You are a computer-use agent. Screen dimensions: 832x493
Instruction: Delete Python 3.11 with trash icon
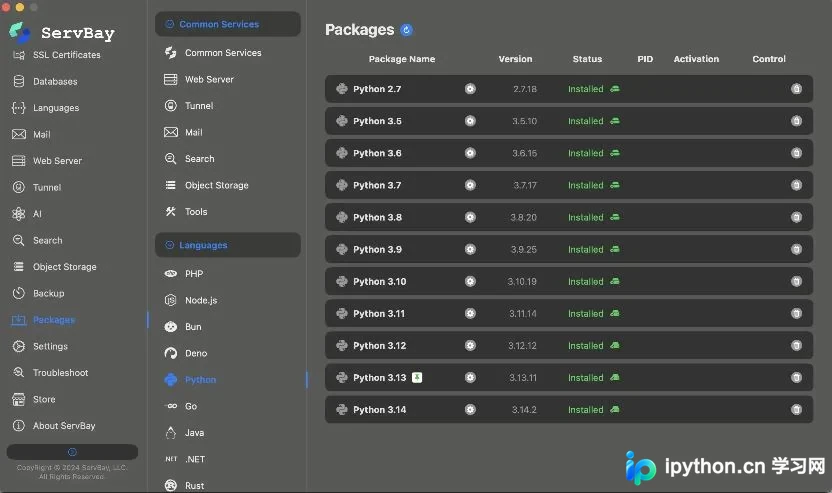click(796, 314)
